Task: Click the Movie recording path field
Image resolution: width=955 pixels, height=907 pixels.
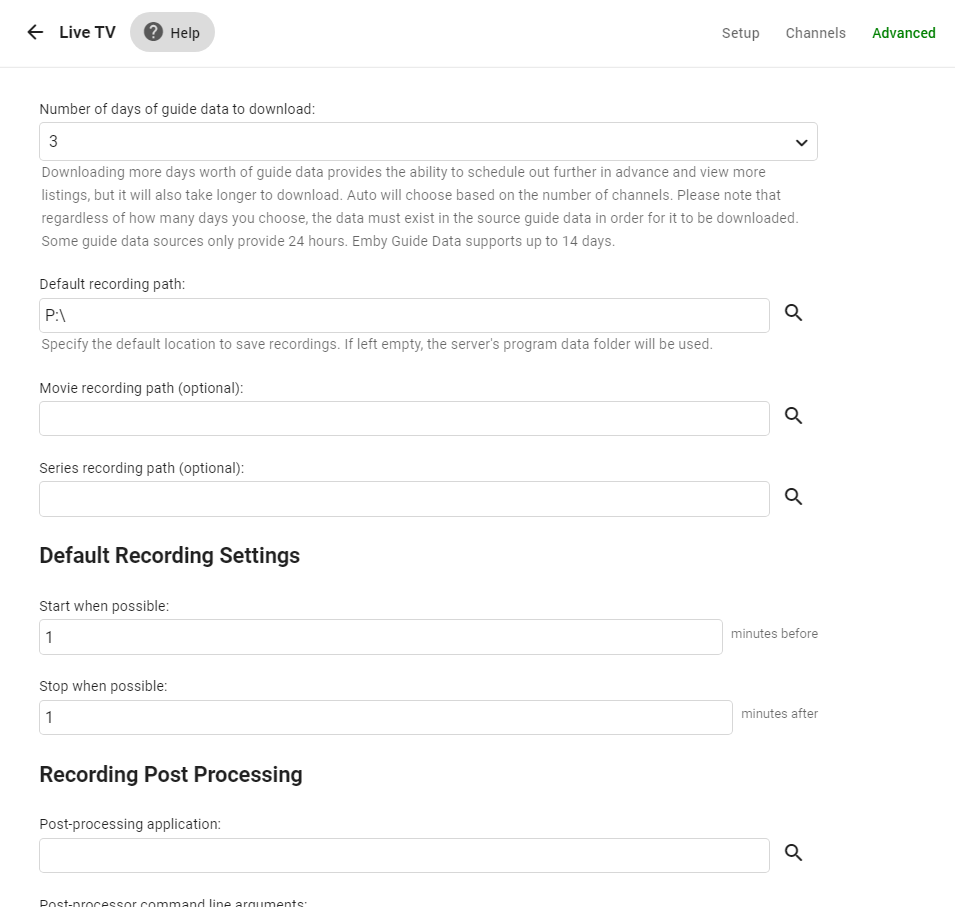Action: [404, 418]
